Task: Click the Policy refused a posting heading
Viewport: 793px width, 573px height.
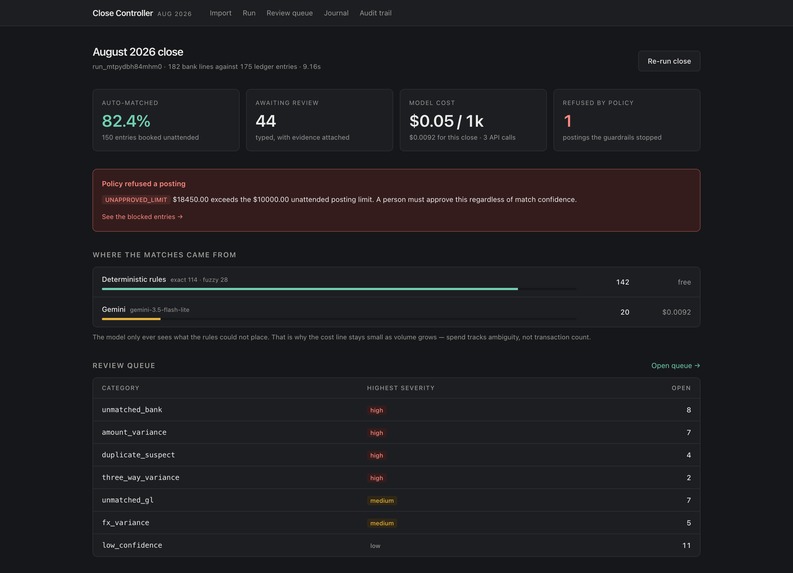Action: click(144, 184)
